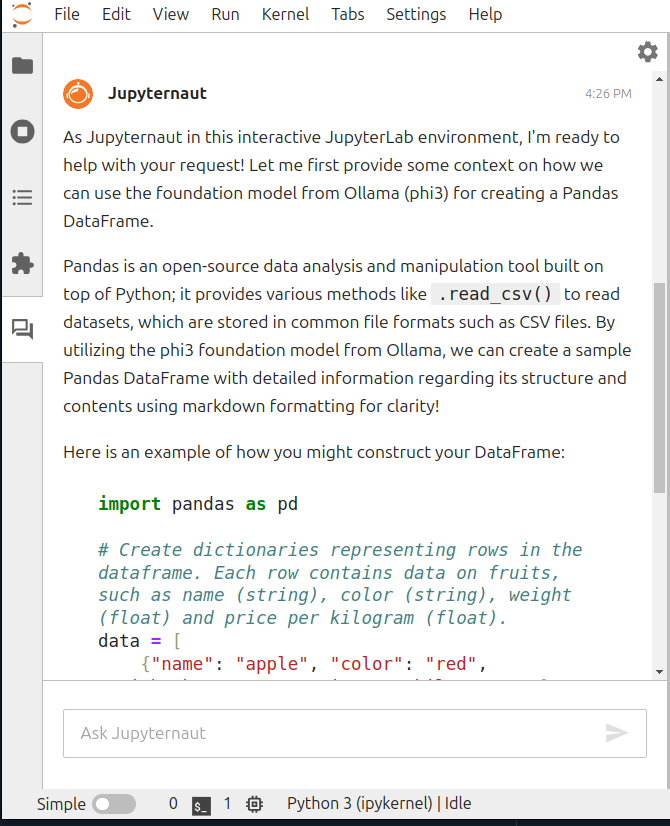This screenshot has height=826, width=670.
Task: Open the Help menu
Action: click(x=485, y=14)
